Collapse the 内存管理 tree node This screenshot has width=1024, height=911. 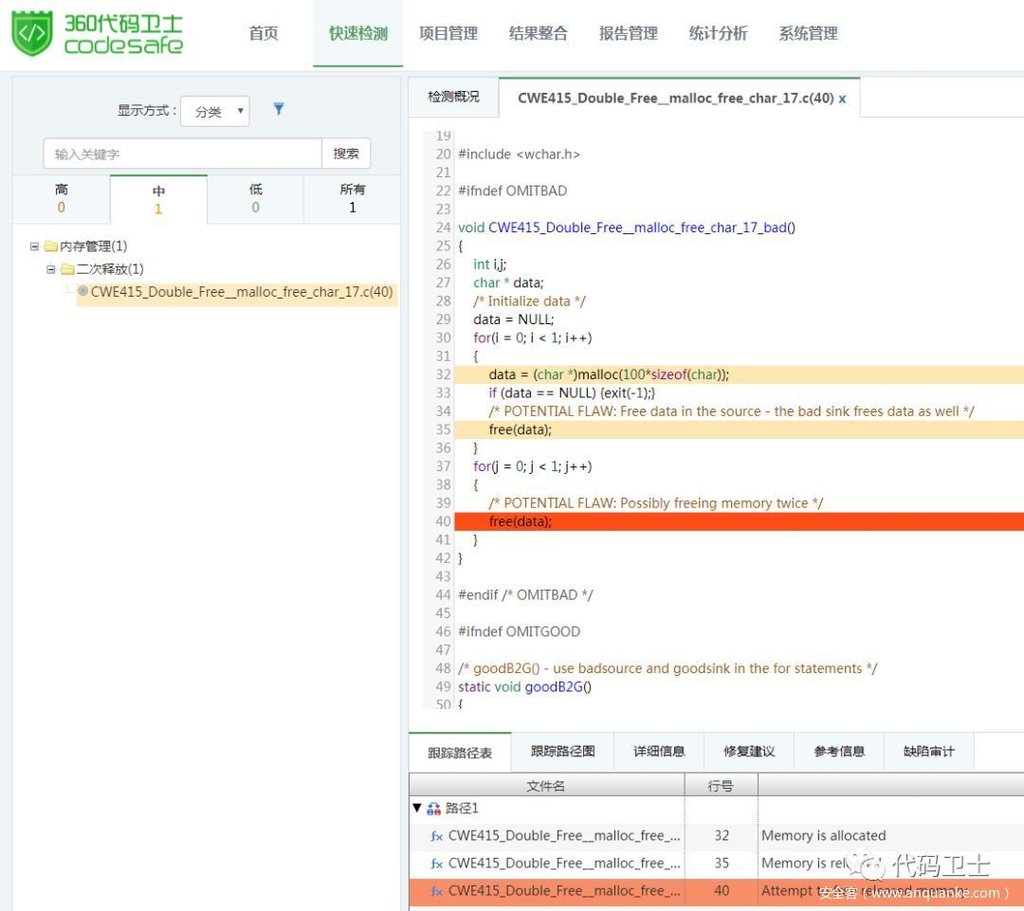click(35, 246)
